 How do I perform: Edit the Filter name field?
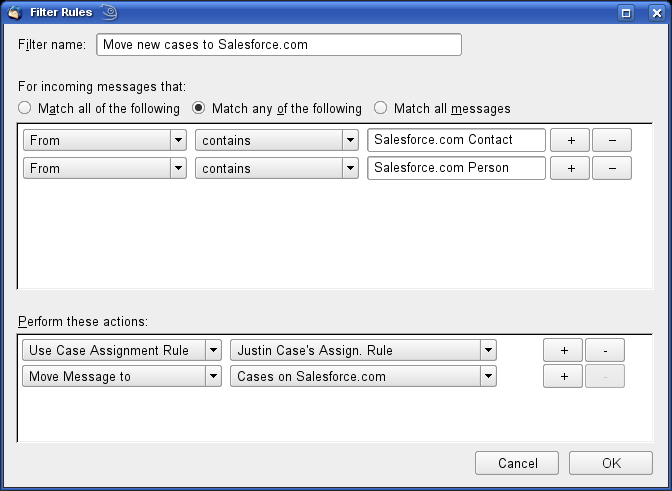coord(279,45)
